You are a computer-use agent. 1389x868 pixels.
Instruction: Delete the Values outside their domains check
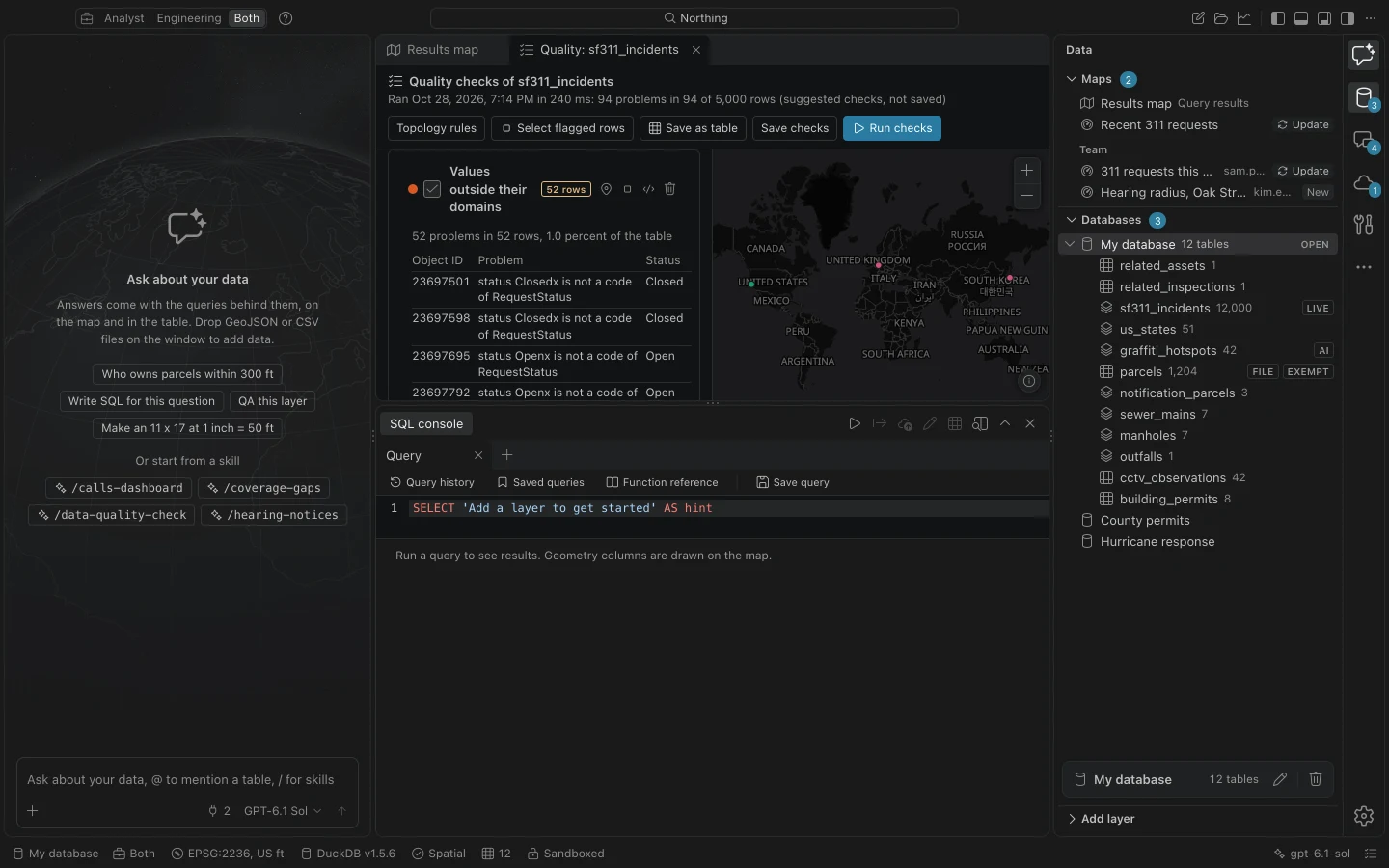coord(670,189)
